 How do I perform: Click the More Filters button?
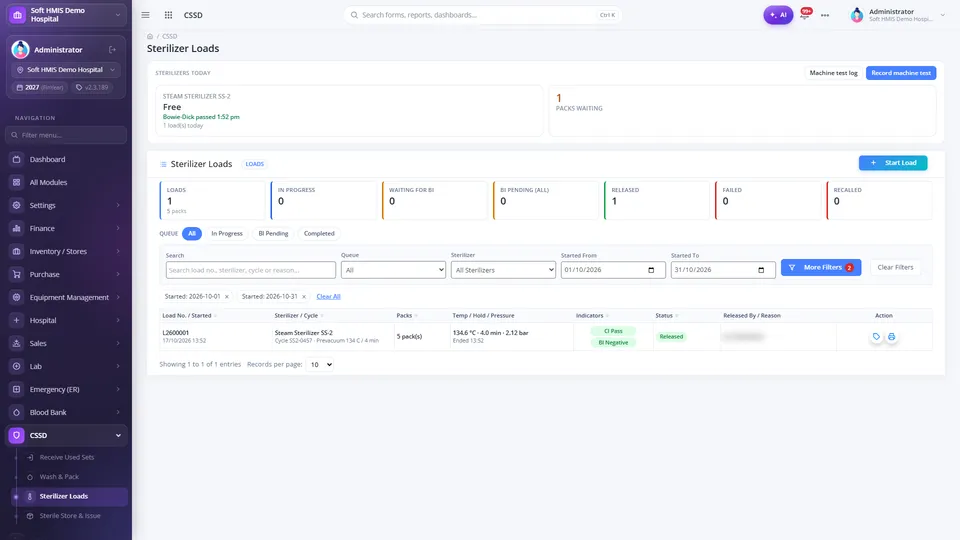click(x=821, y=268)
